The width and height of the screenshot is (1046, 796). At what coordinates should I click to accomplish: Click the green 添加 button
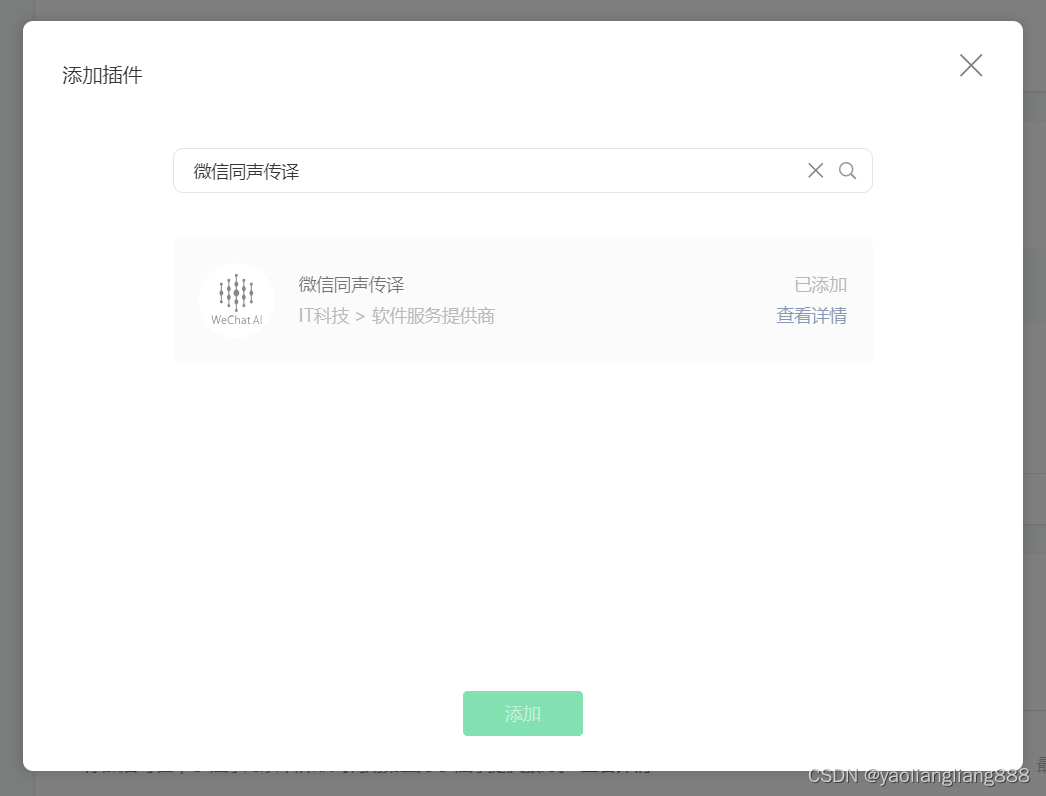point(522,713)
